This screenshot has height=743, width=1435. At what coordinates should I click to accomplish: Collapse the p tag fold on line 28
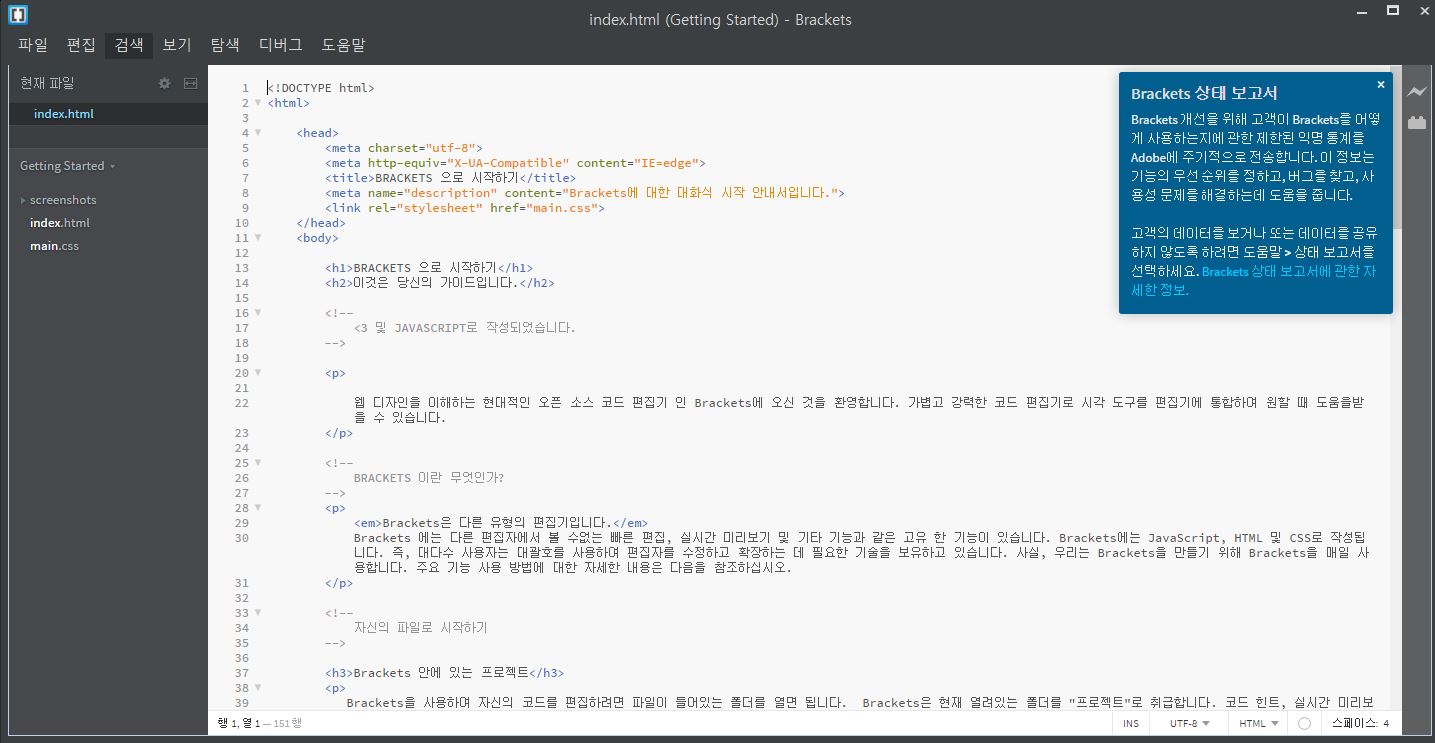258,507
